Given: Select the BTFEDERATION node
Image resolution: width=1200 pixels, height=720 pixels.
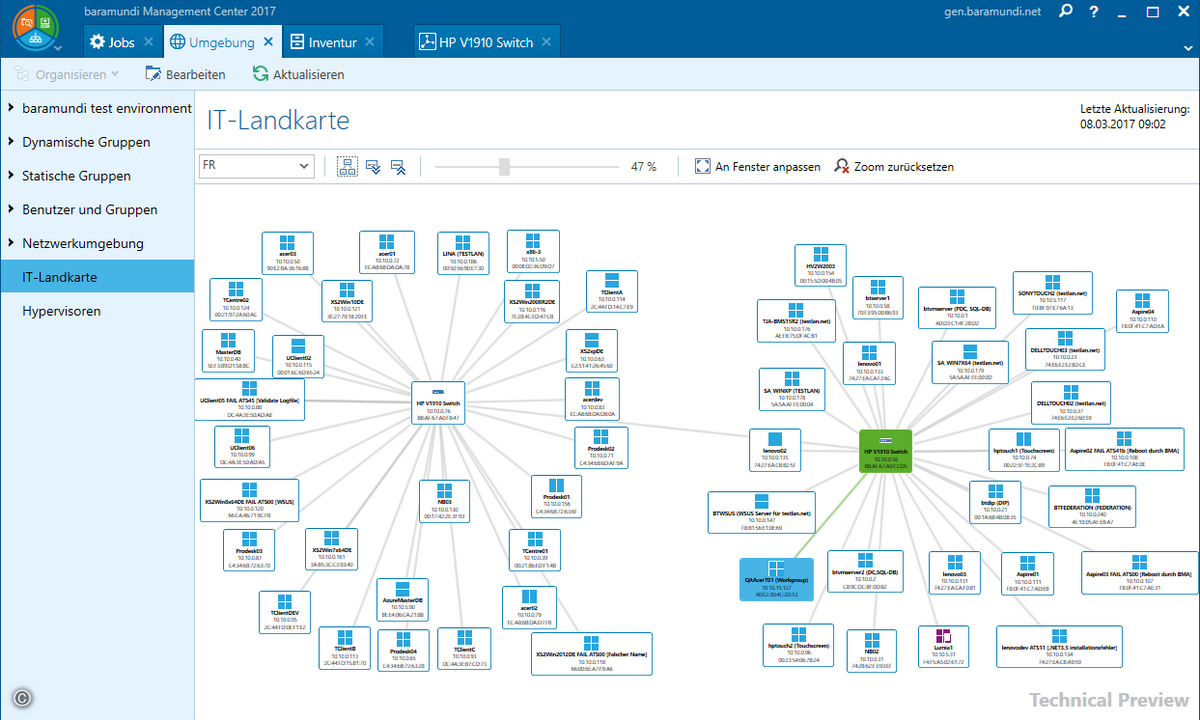Looking at the screenshot, I should coord(1092,506).
